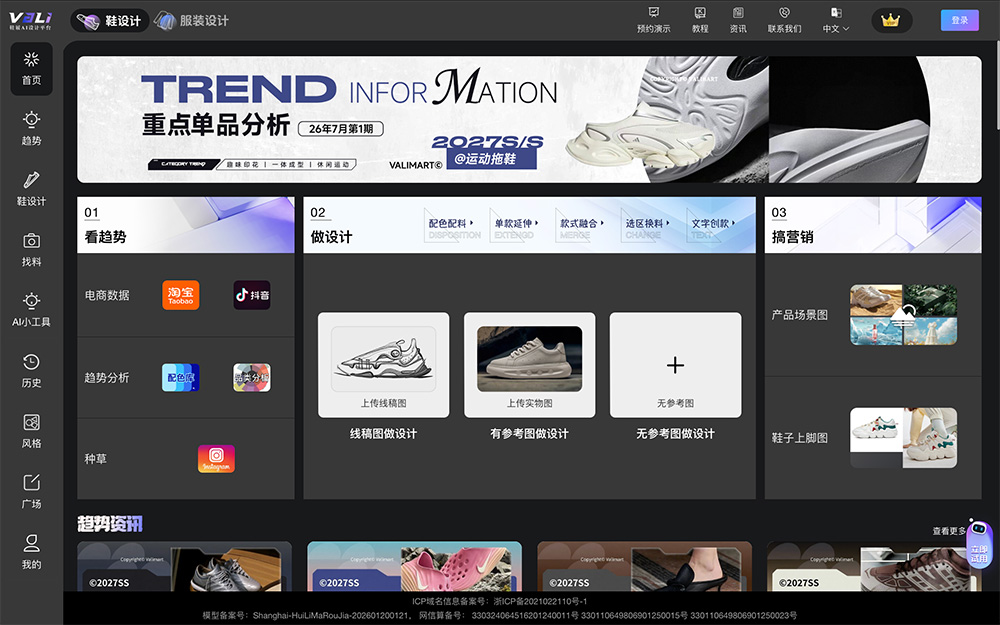Open the ICP备案 number link in footer
The width and height of the screenshot is (1000, 625).
541,601
